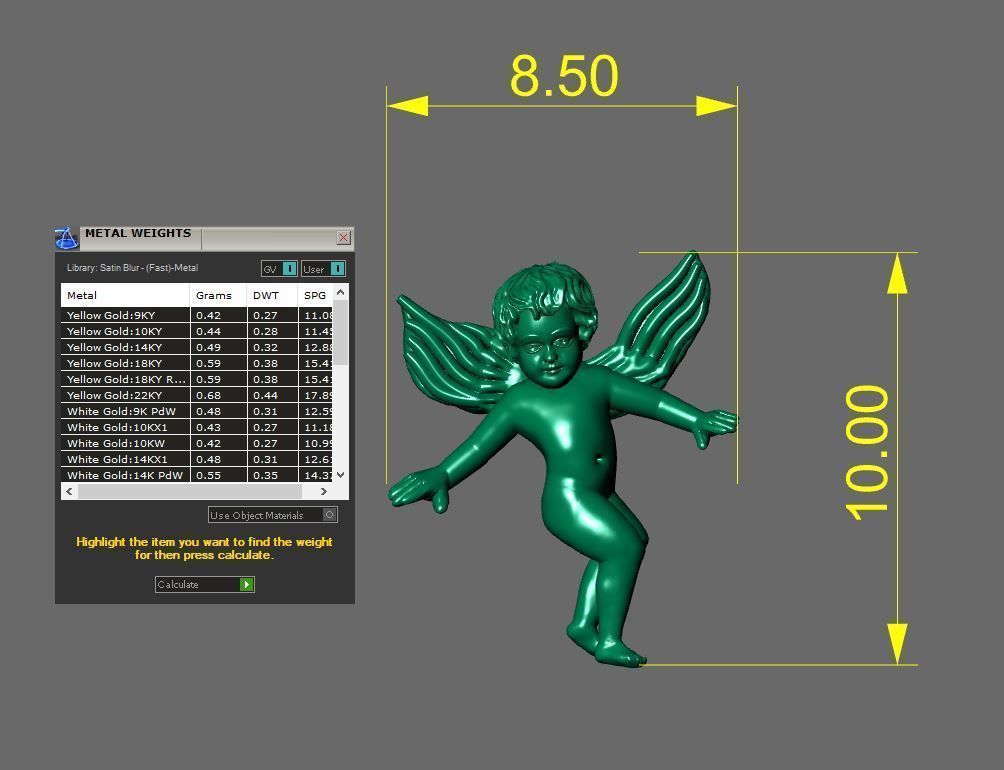Click the Library: Satin Blur label

(x=133, y=268)
